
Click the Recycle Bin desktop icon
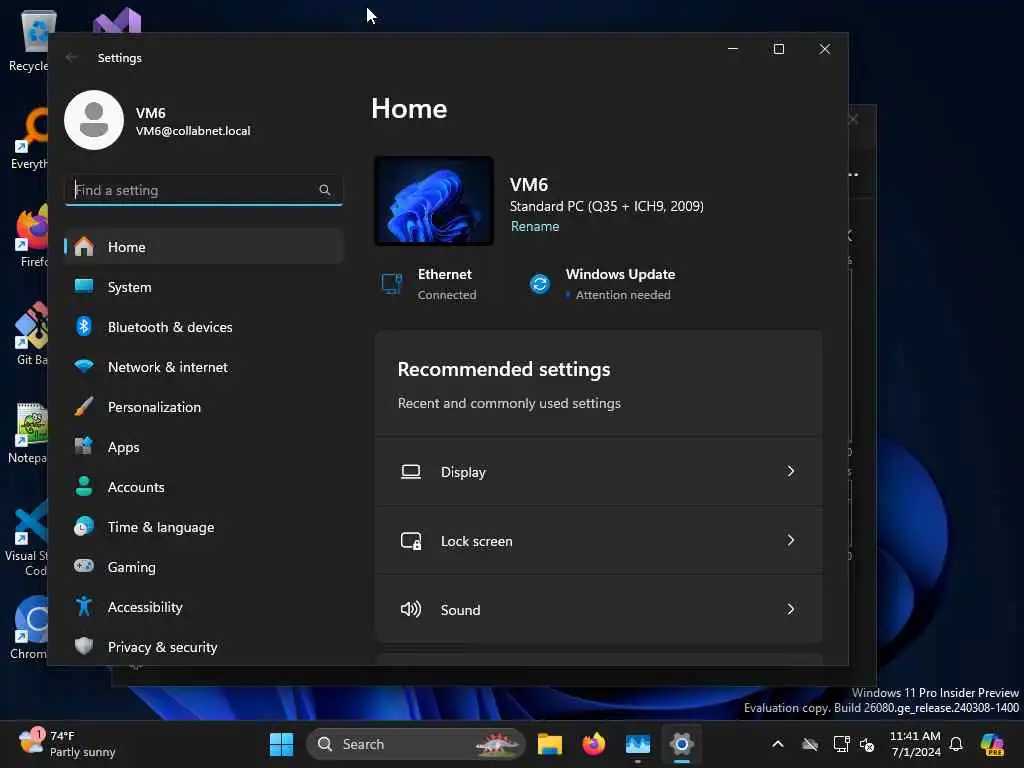point(29,40)
